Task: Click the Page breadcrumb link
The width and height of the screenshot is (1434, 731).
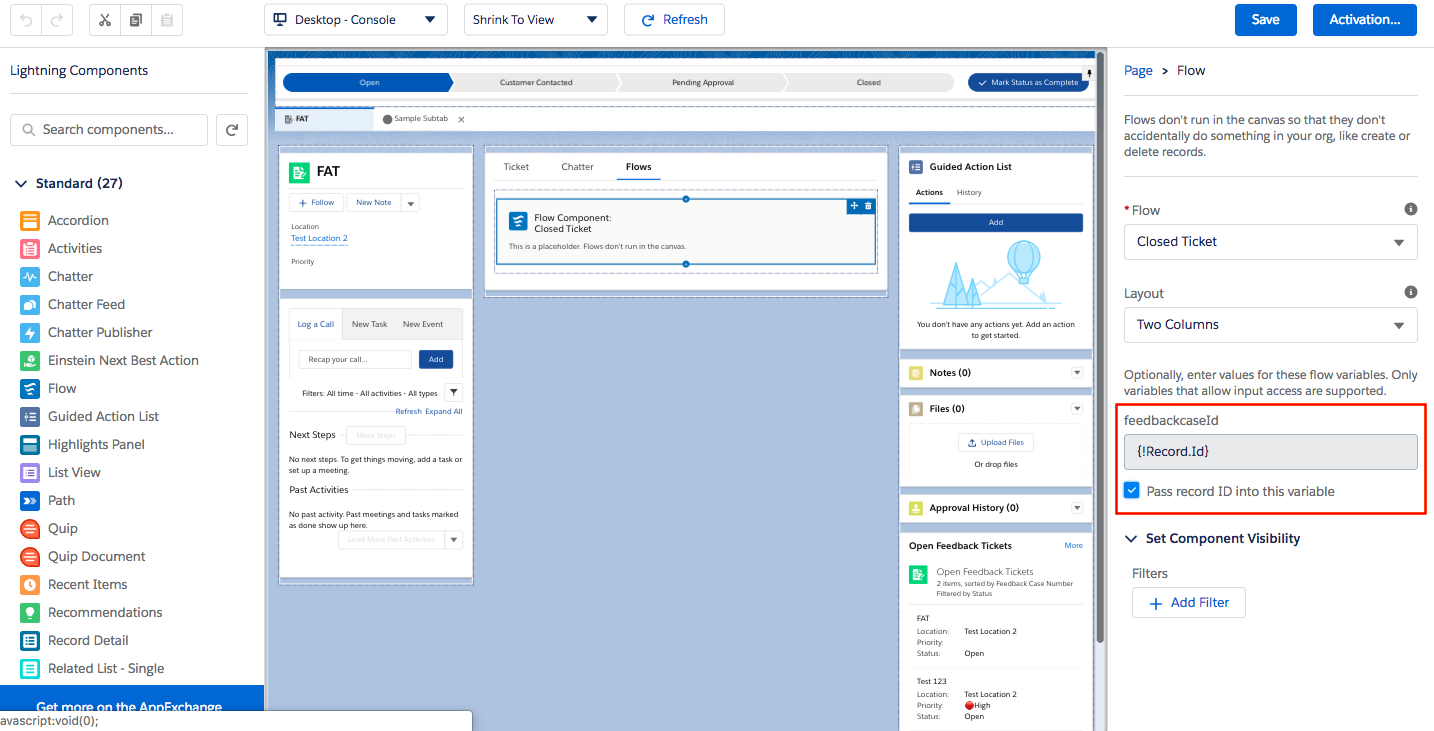Action: coord(1138,71)
